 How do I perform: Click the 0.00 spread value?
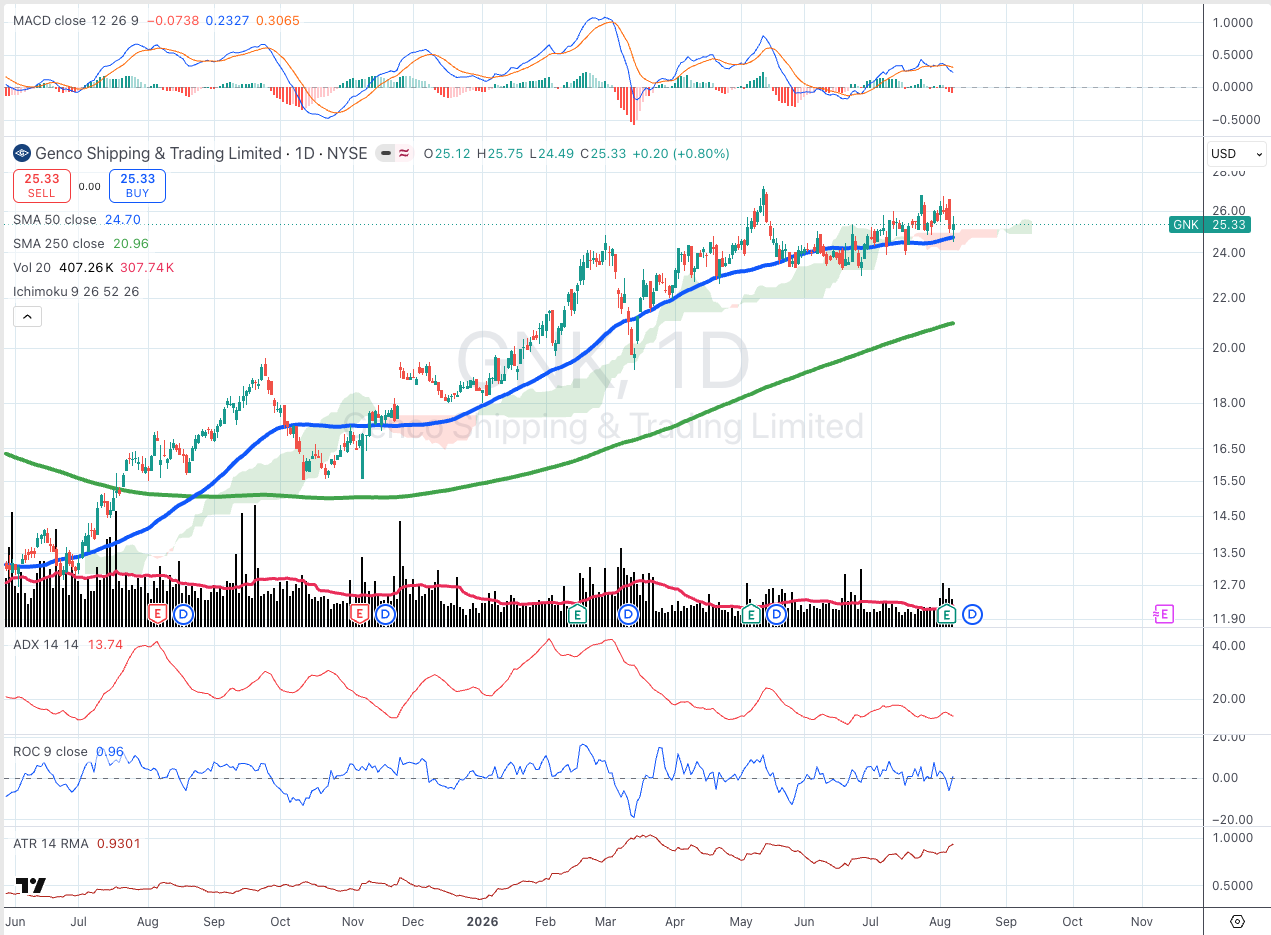(x=89, y=186)
